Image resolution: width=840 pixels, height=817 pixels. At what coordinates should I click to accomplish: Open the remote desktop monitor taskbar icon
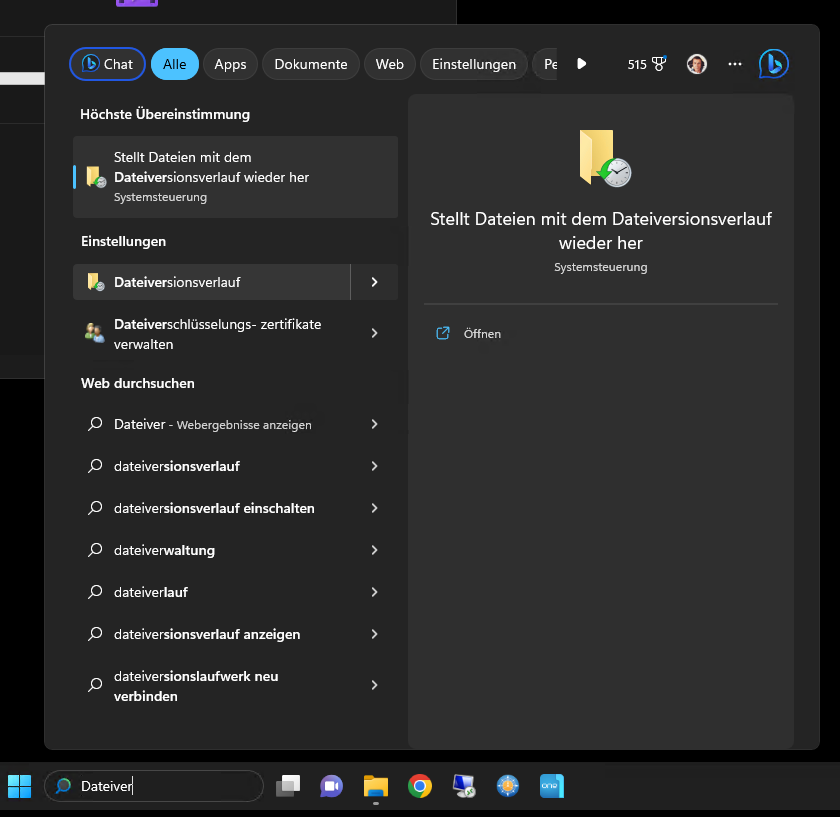(464, 786)
